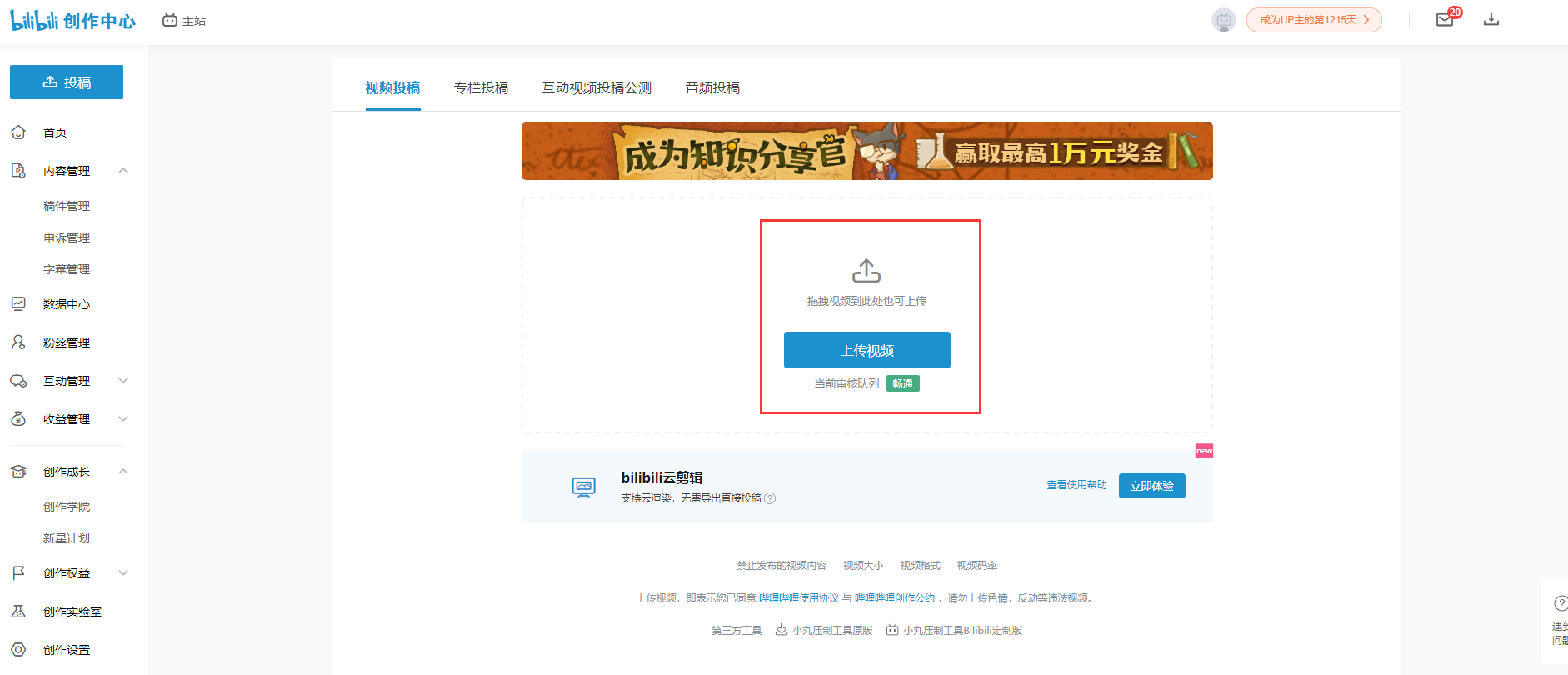Viewport: 1568px width, 675px height.
Task: Click the 数据中心 chart icon
Action: point(18,304)
